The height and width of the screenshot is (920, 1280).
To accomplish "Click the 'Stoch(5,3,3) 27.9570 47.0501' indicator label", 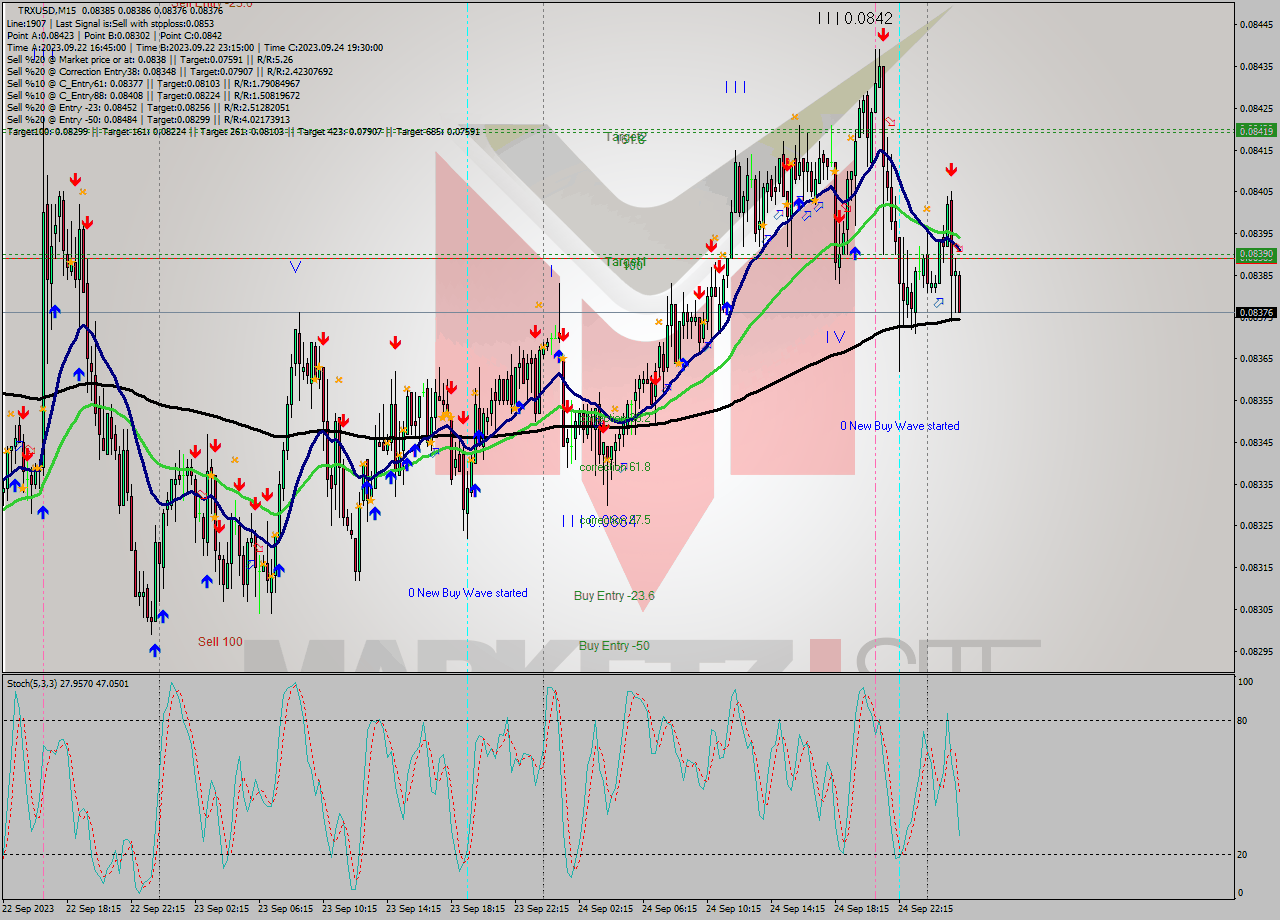I will (x=68, y=683).
